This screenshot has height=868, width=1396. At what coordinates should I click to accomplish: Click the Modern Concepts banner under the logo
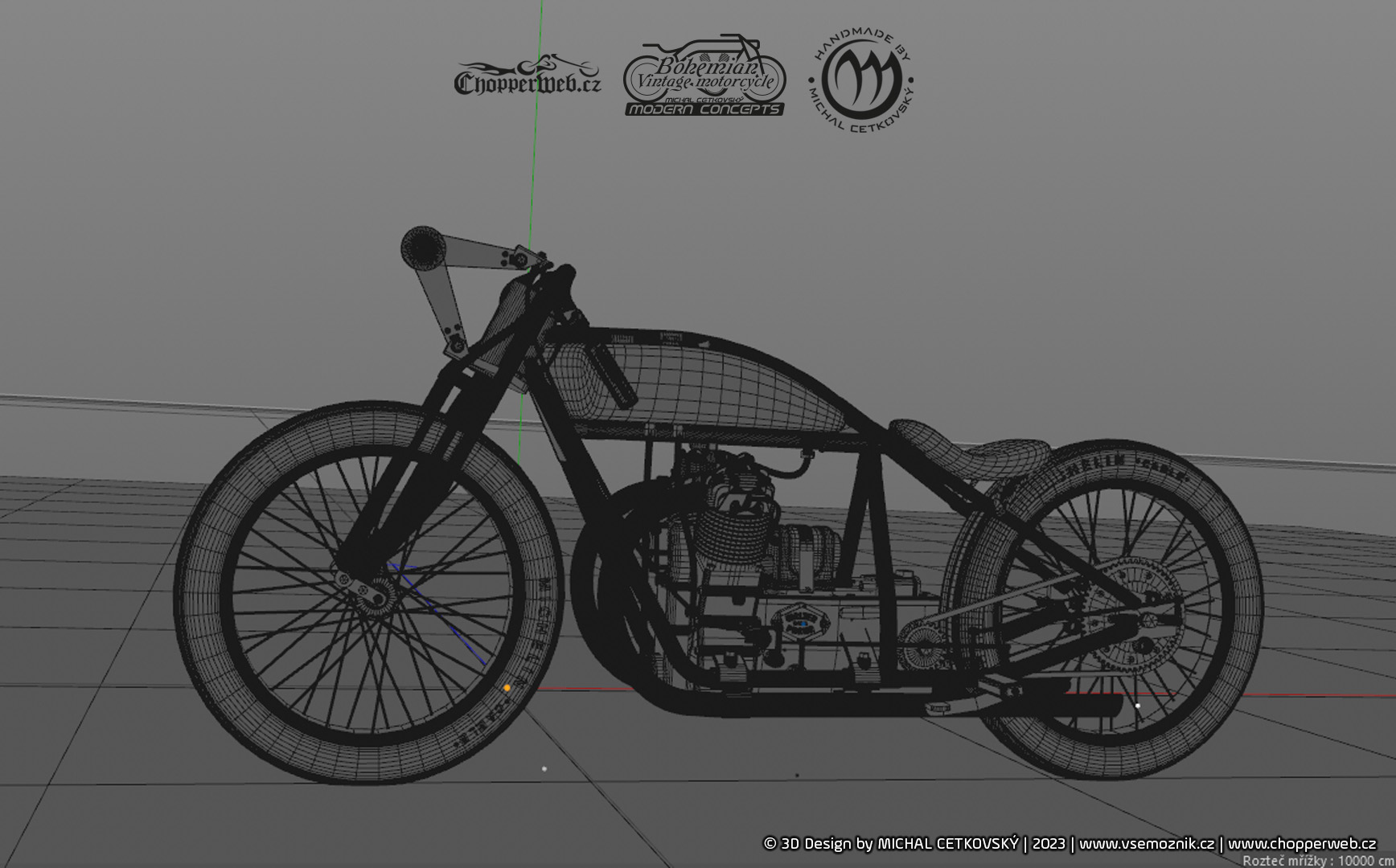pos(704,109)
